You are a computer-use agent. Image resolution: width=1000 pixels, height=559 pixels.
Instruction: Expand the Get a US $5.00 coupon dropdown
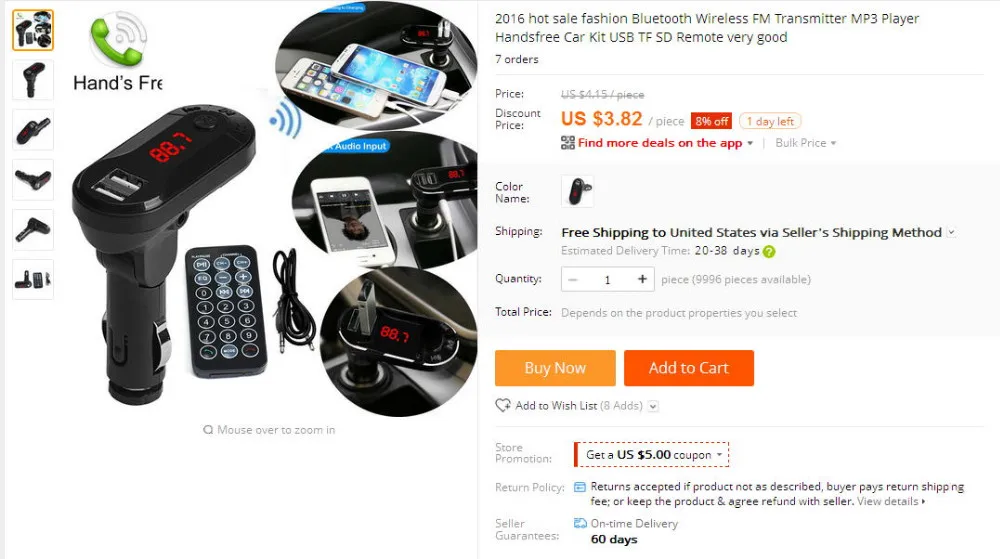click(x=651, y=454)
